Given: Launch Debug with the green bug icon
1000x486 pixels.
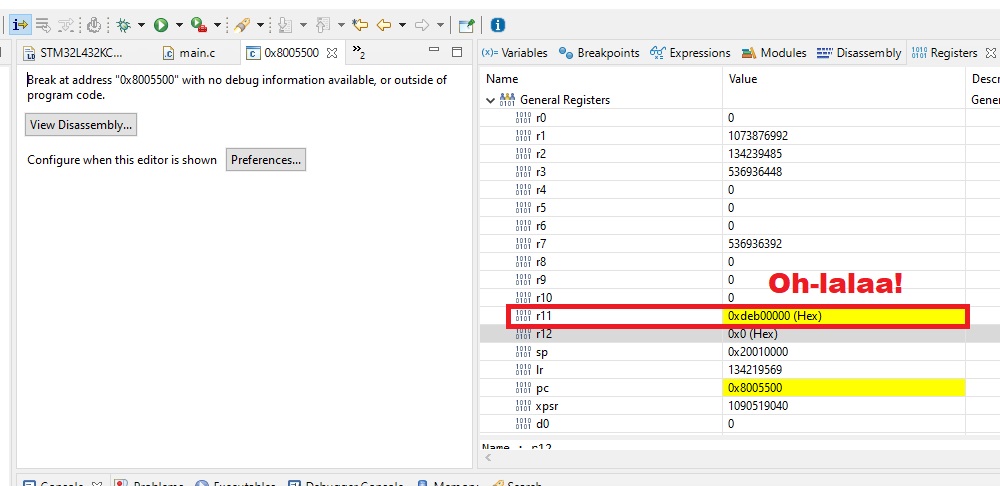Looking at the screenshot, I should coord(124,25).
